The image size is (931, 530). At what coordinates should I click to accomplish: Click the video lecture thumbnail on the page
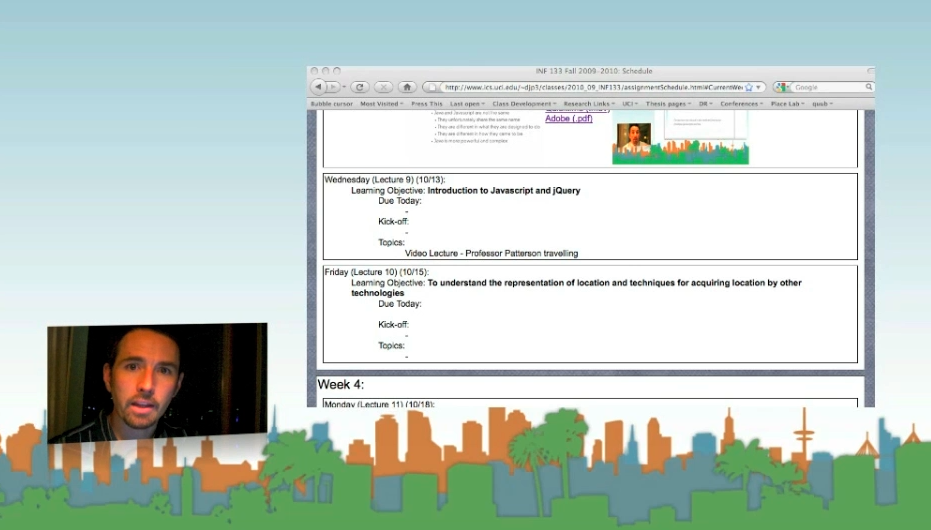coord(680,138)
